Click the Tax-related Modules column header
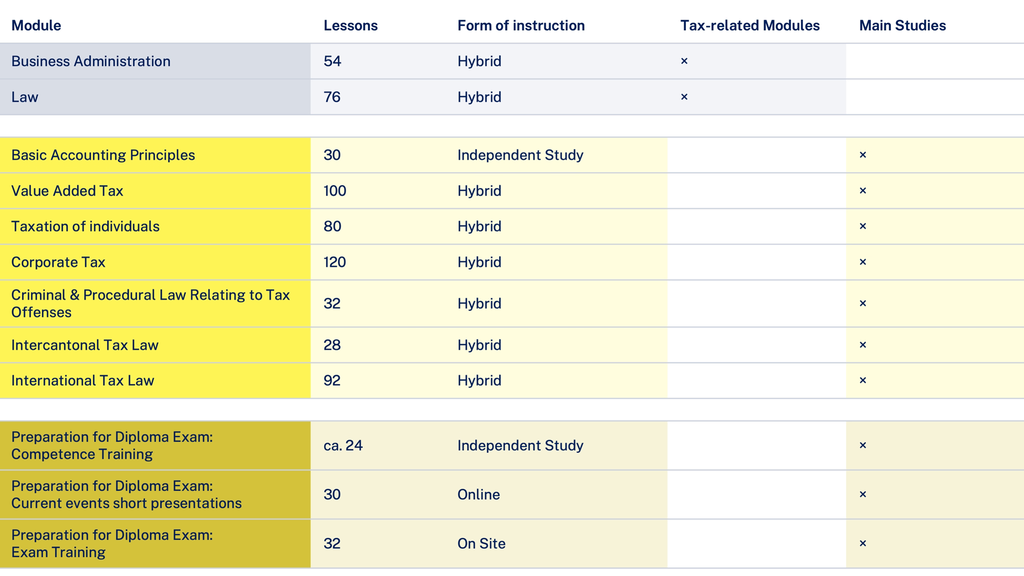 (x=750, y=25)
